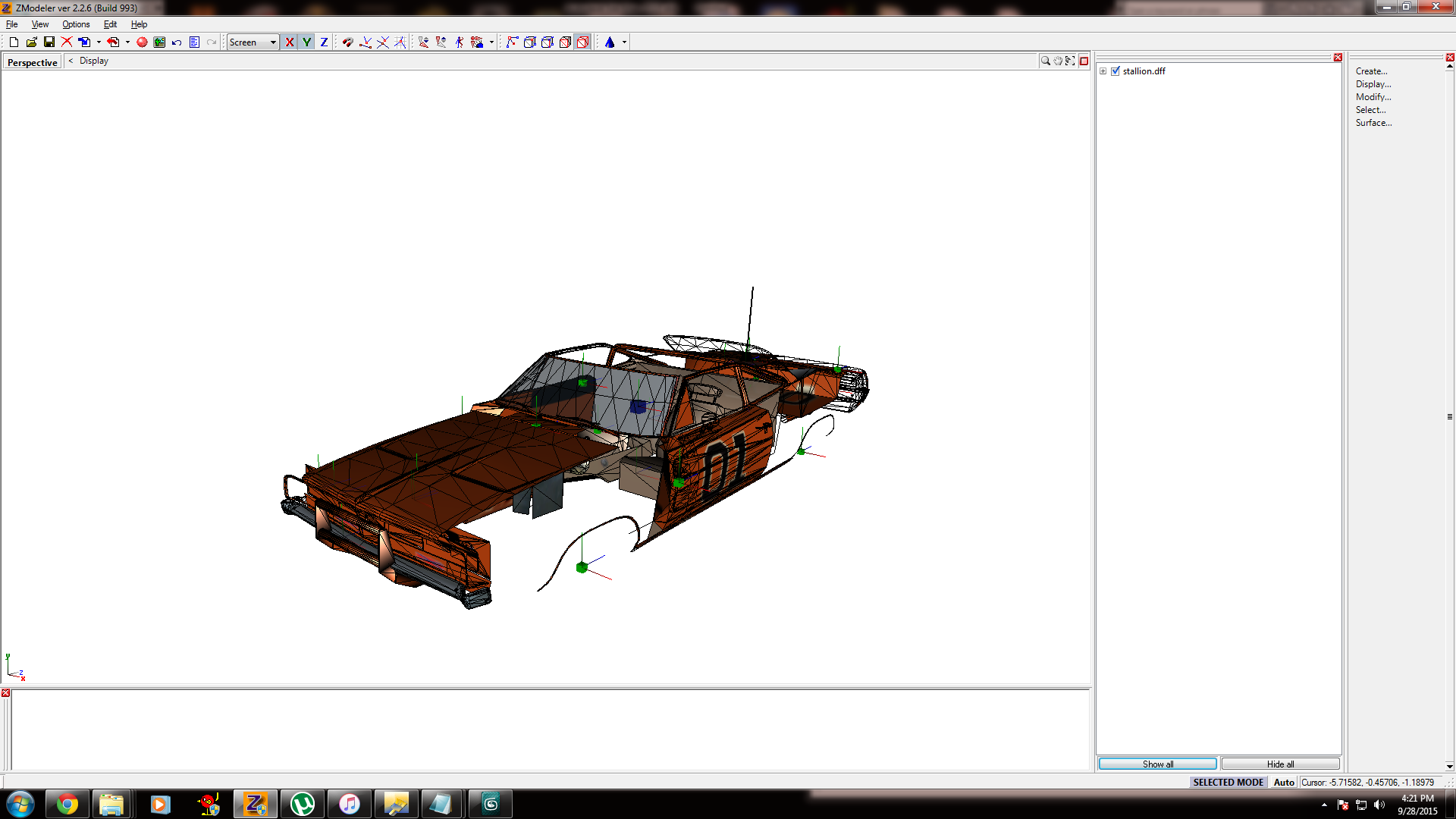Enable vertices display mode icon

pyautogui.click(x=512, y=42)
